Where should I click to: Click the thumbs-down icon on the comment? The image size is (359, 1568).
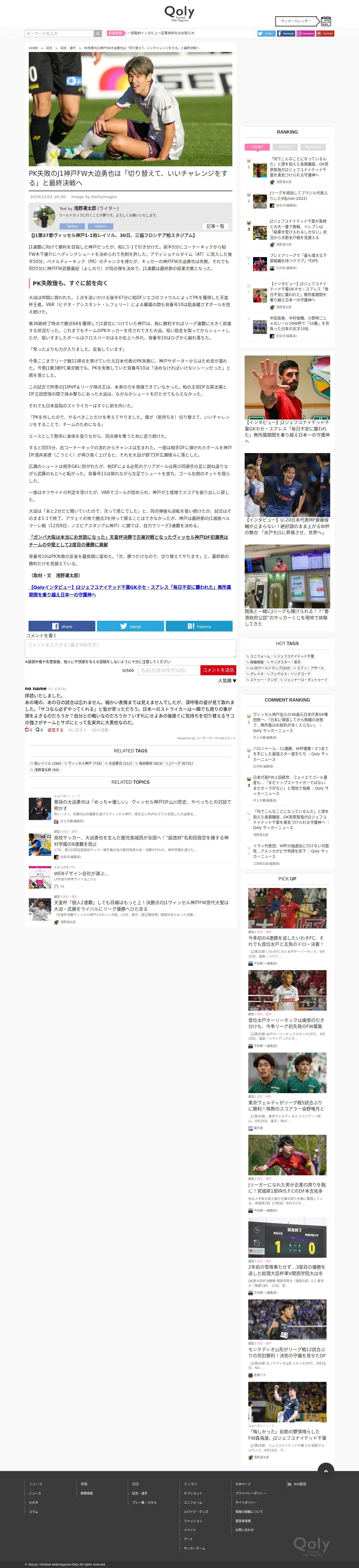pyautogui.click(x=37, y=729)
